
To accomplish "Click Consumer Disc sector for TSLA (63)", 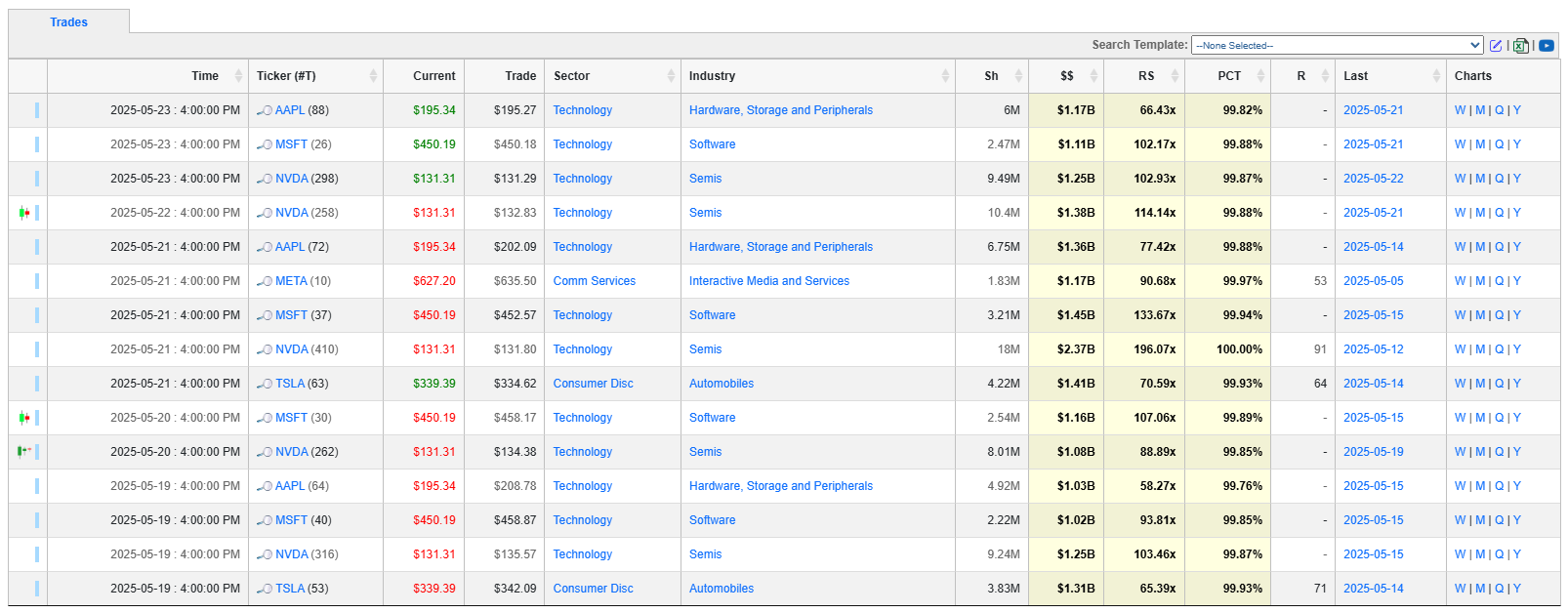I will [x=593, y=384].
